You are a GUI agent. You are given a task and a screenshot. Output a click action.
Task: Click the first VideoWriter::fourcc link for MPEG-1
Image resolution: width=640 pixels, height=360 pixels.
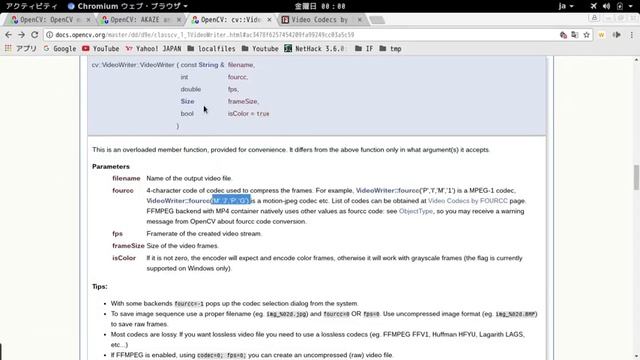tap(387, 191)
